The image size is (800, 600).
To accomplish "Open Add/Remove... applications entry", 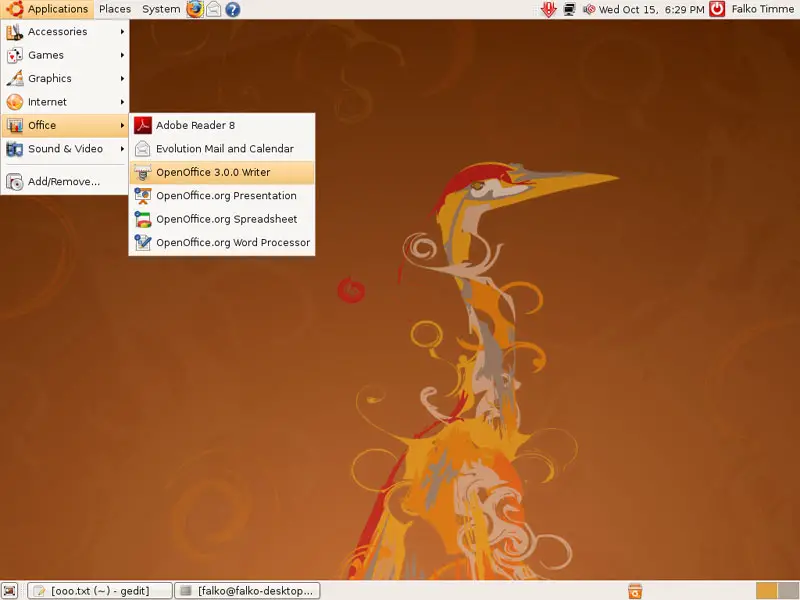I will [65, 182].
